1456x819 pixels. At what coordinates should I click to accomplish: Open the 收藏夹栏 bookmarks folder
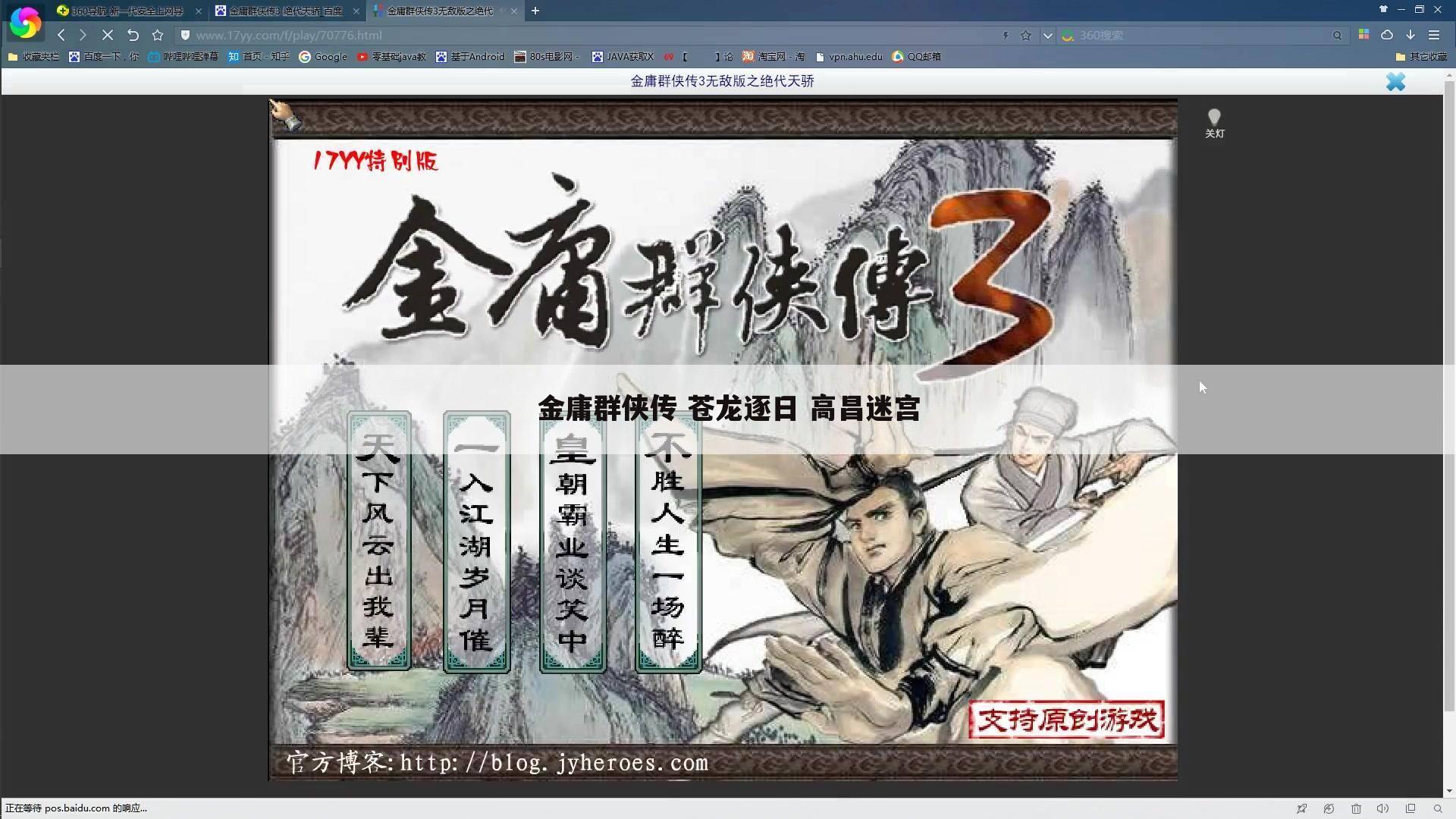33,57
